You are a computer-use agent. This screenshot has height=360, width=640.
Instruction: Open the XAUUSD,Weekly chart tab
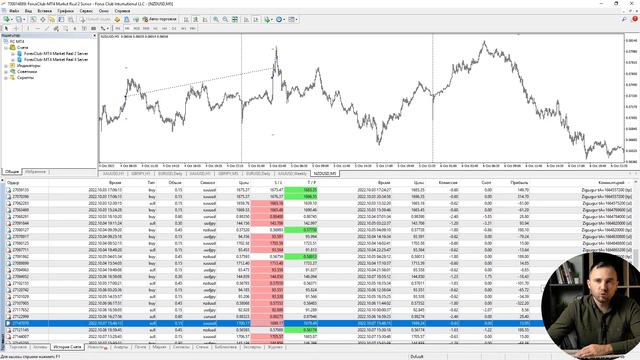coord(292,173)
